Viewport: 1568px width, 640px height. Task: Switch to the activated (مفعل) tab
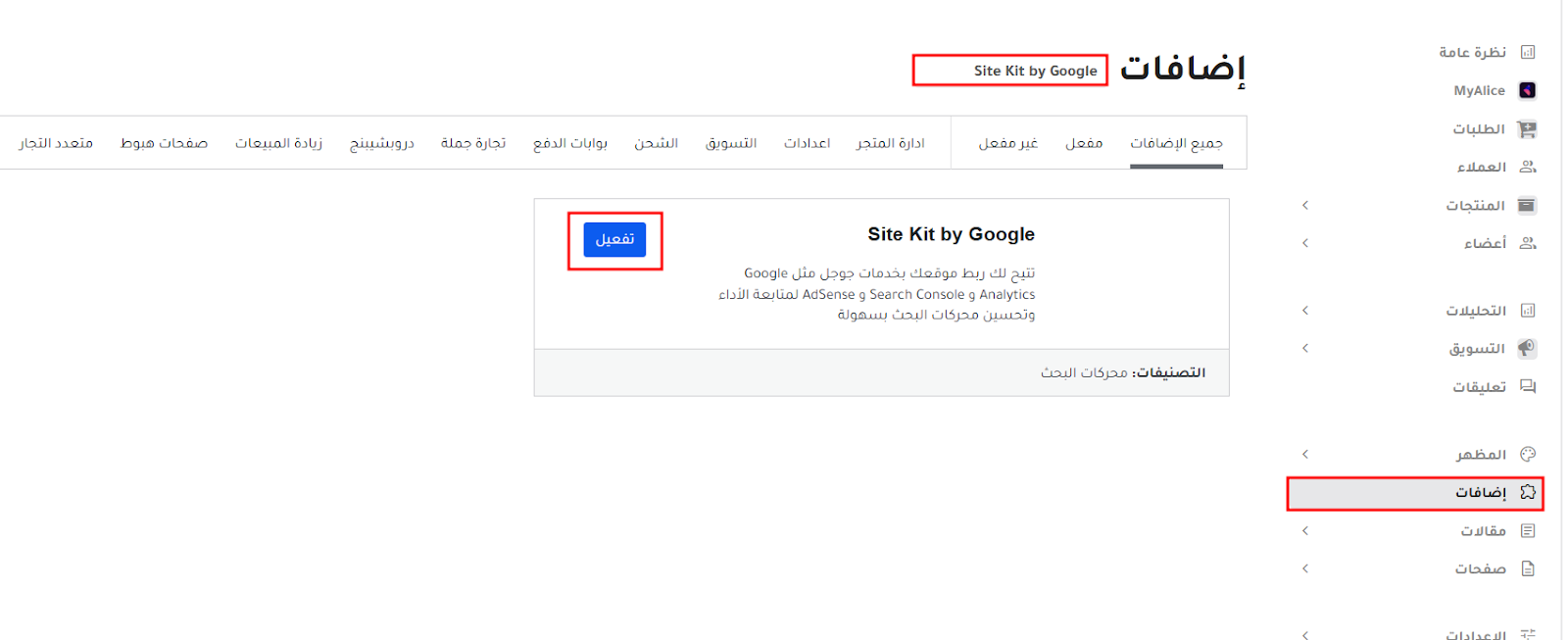[x=1084, y=143]
